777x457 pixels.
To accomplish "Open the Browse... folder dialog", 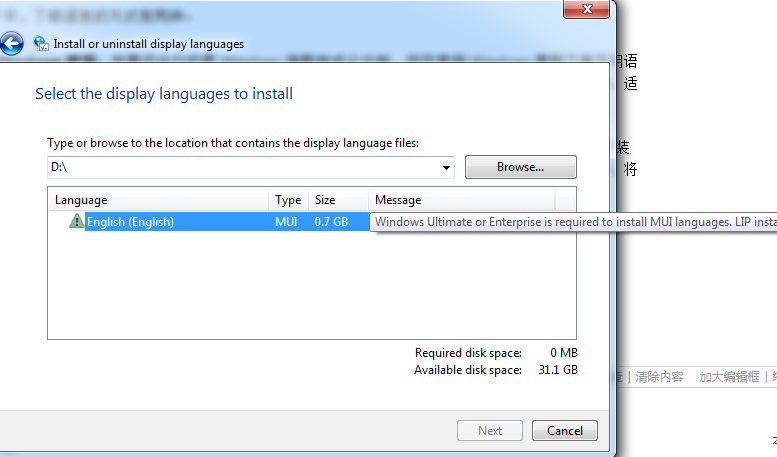I will coord(520,167).
